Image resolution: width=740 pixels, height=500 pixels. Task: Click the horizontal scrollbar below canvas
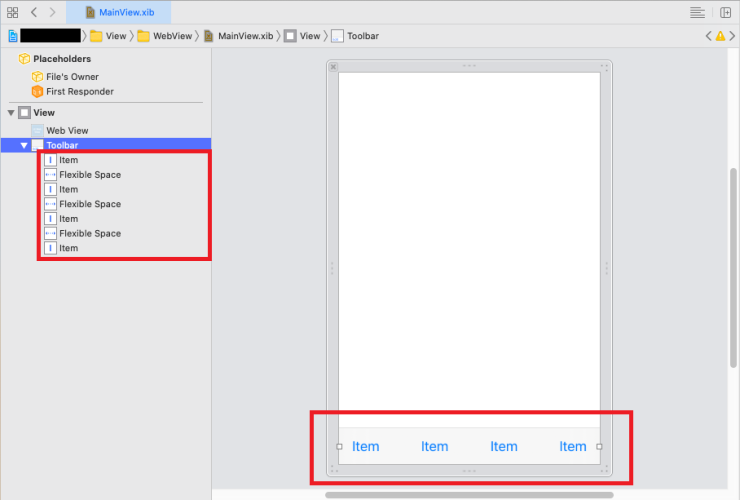[x=469, y=494]
